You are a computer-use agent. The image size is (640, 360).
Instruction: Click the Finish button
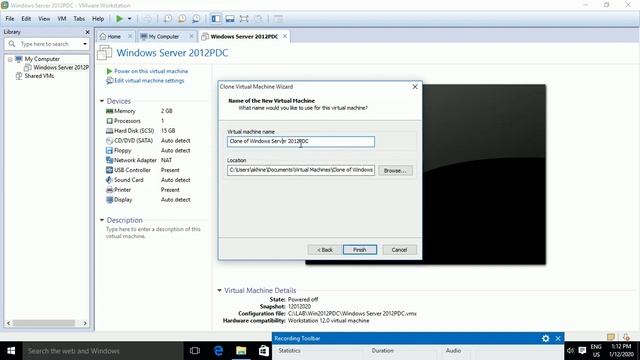tap(360, 250)
